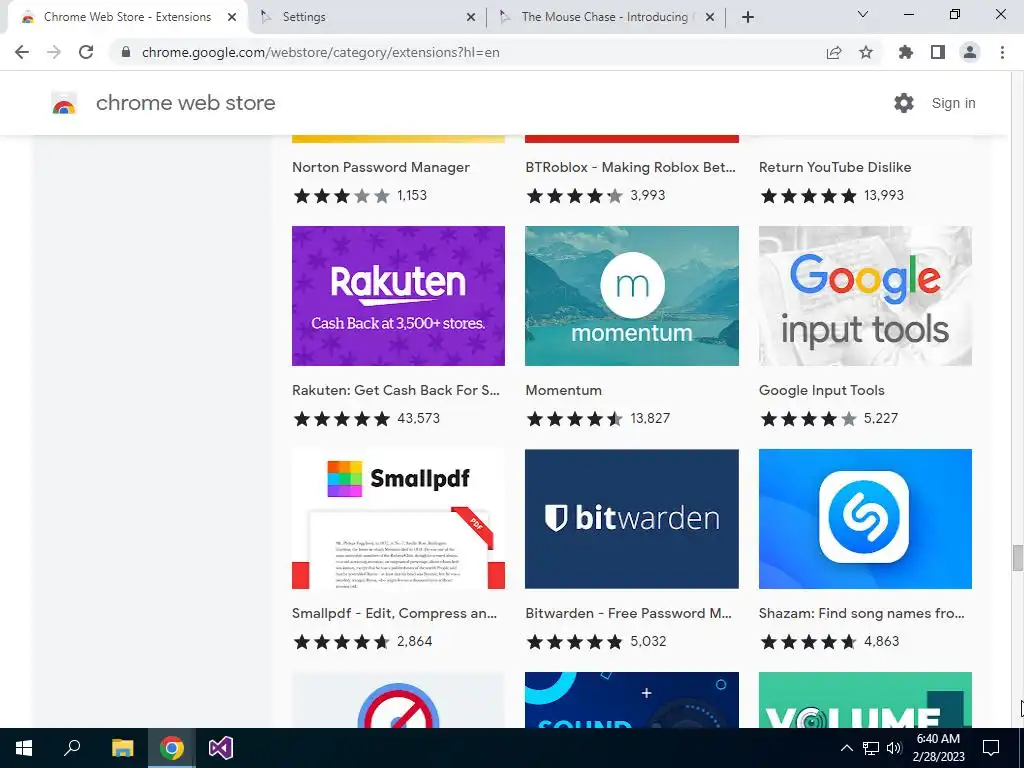This screenshot has width=1024, height=768.
Task: Open Visual Studio from the taskbar
Action: 221,748
